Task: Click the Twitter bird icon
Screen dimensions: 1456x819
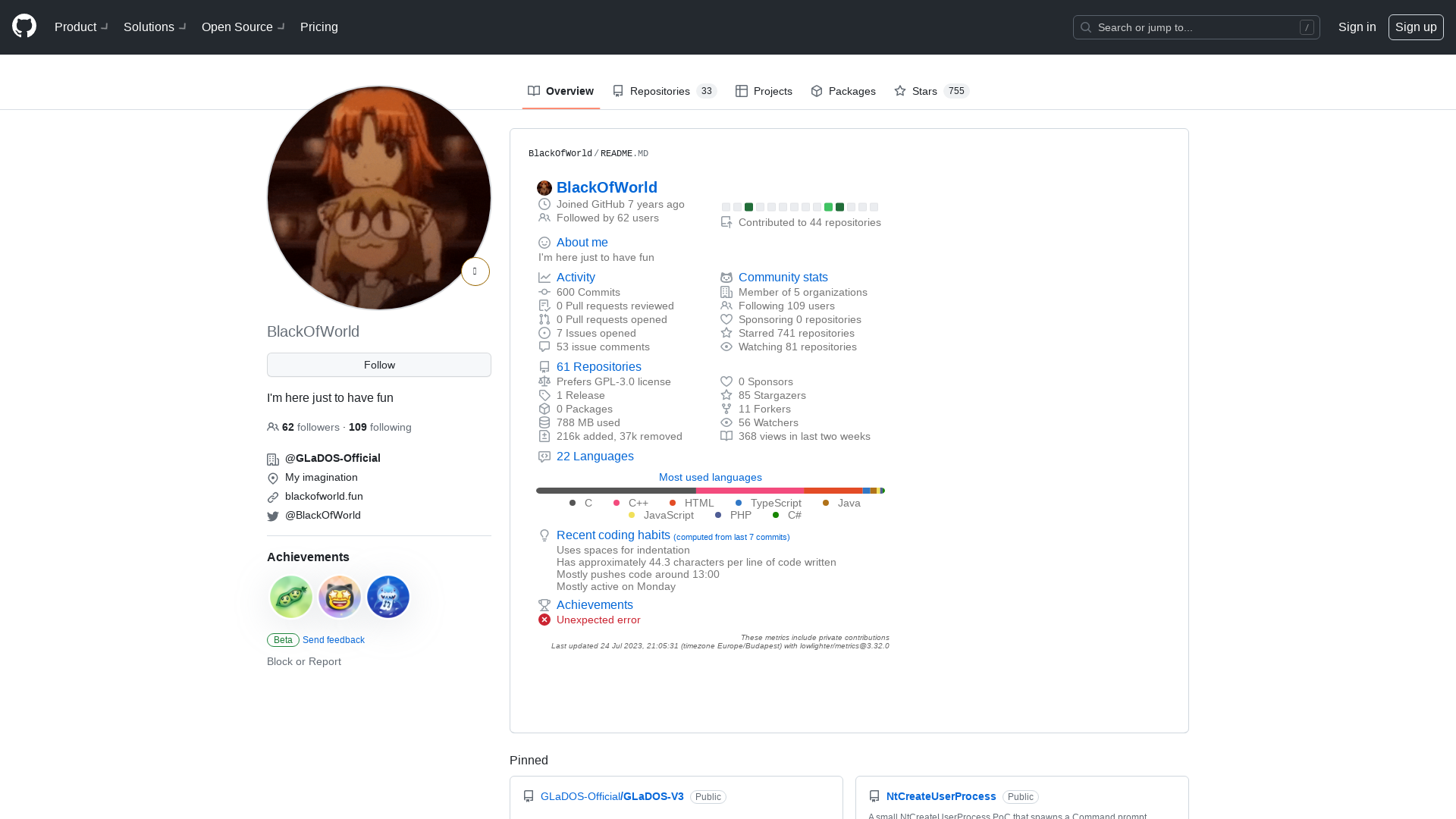Action: (273, 516)
